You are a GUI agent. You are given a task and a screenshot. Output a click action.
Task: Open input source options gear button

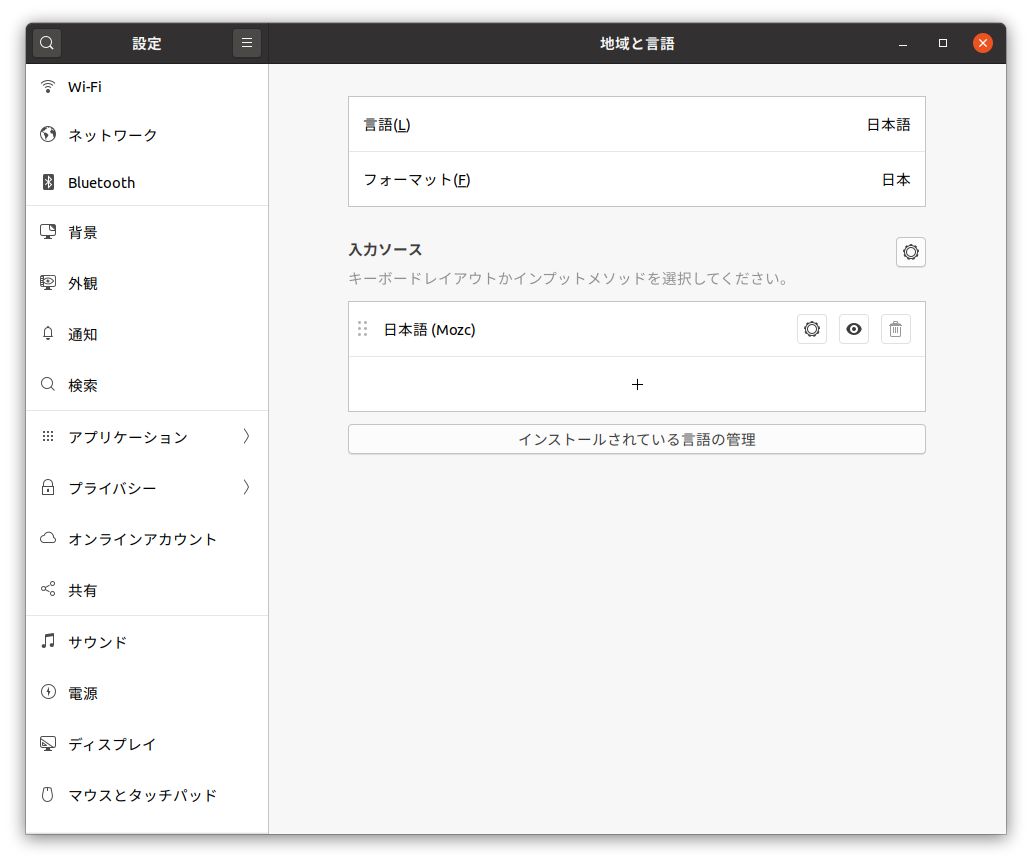pyautogui.click(x=910, y=252)
